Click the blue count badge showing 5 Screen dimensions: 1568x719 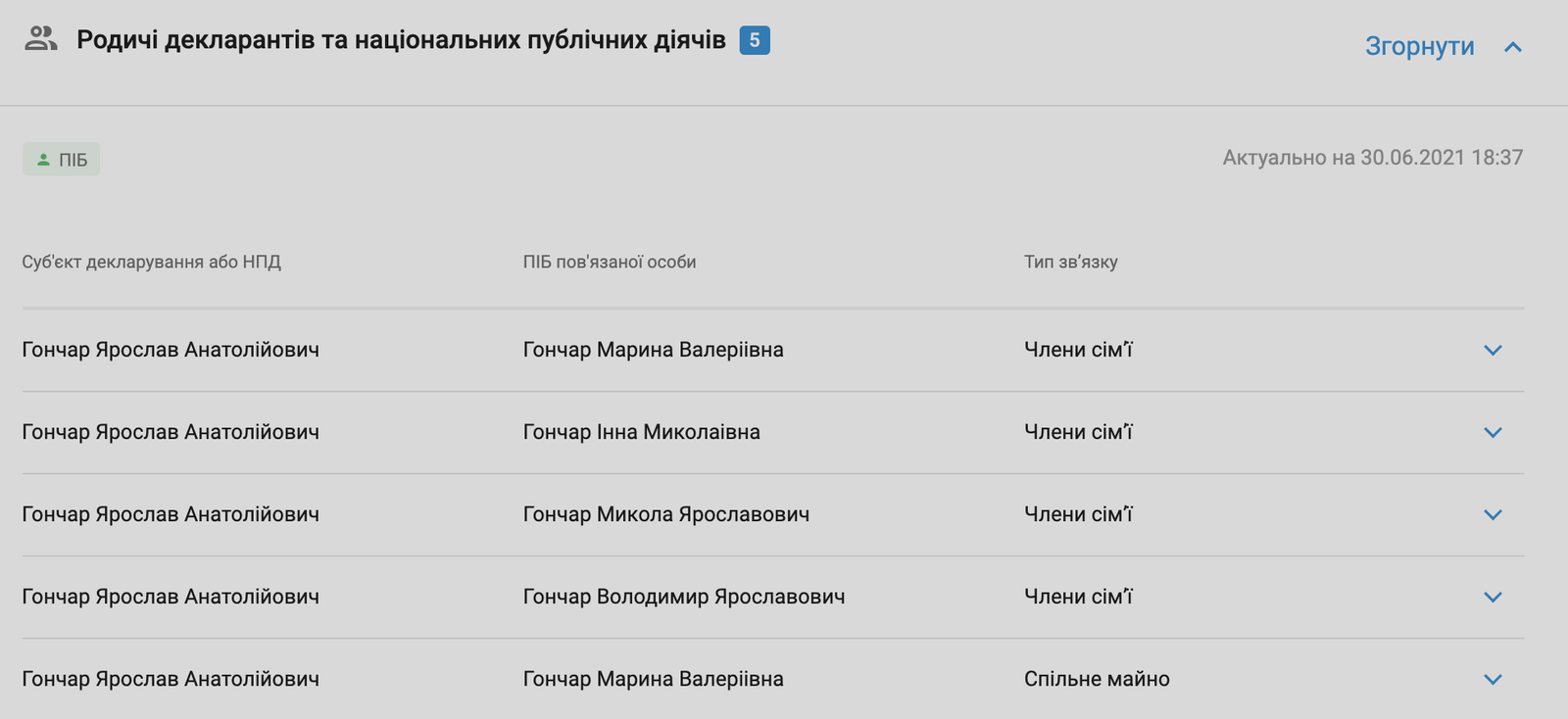pyautogui.click(x=755, y=40)
